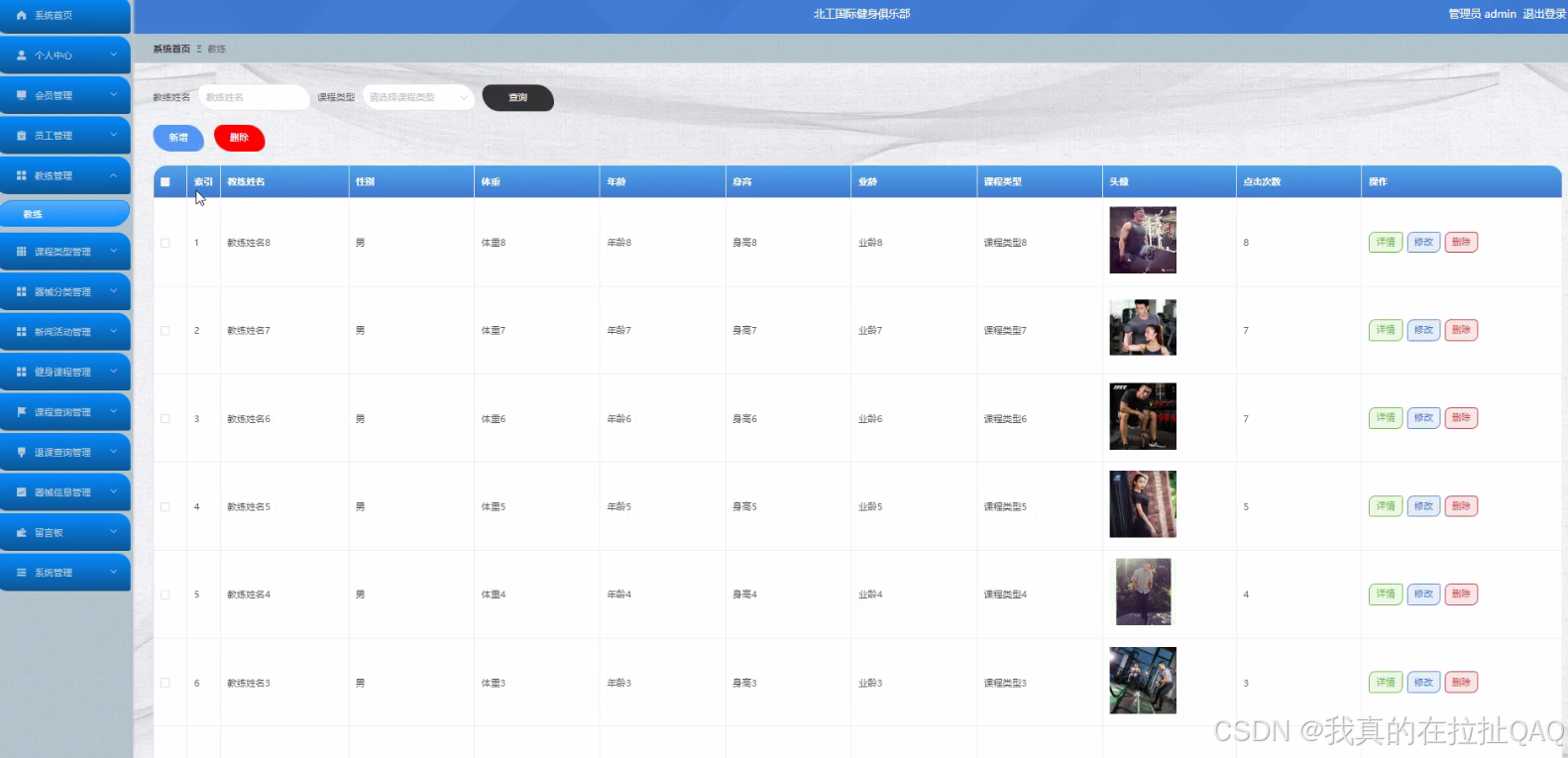The height and width of the screenshot is (758, 1568).
Task: Open the 健身课程管理 menu label
Action: [x=62, y=373]
